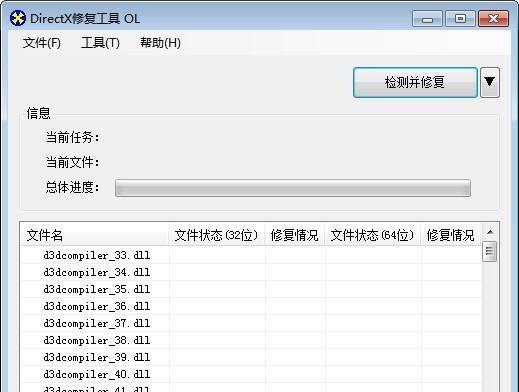
Task: Click the 修复情况 header next to 文件状态(64位)
Action: pos(451,235)
